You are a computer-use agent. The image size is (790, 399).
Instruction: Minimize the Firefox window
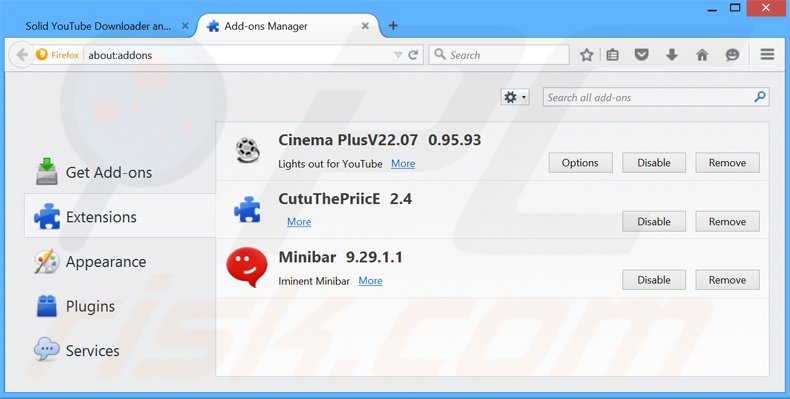tap(712, 9)
